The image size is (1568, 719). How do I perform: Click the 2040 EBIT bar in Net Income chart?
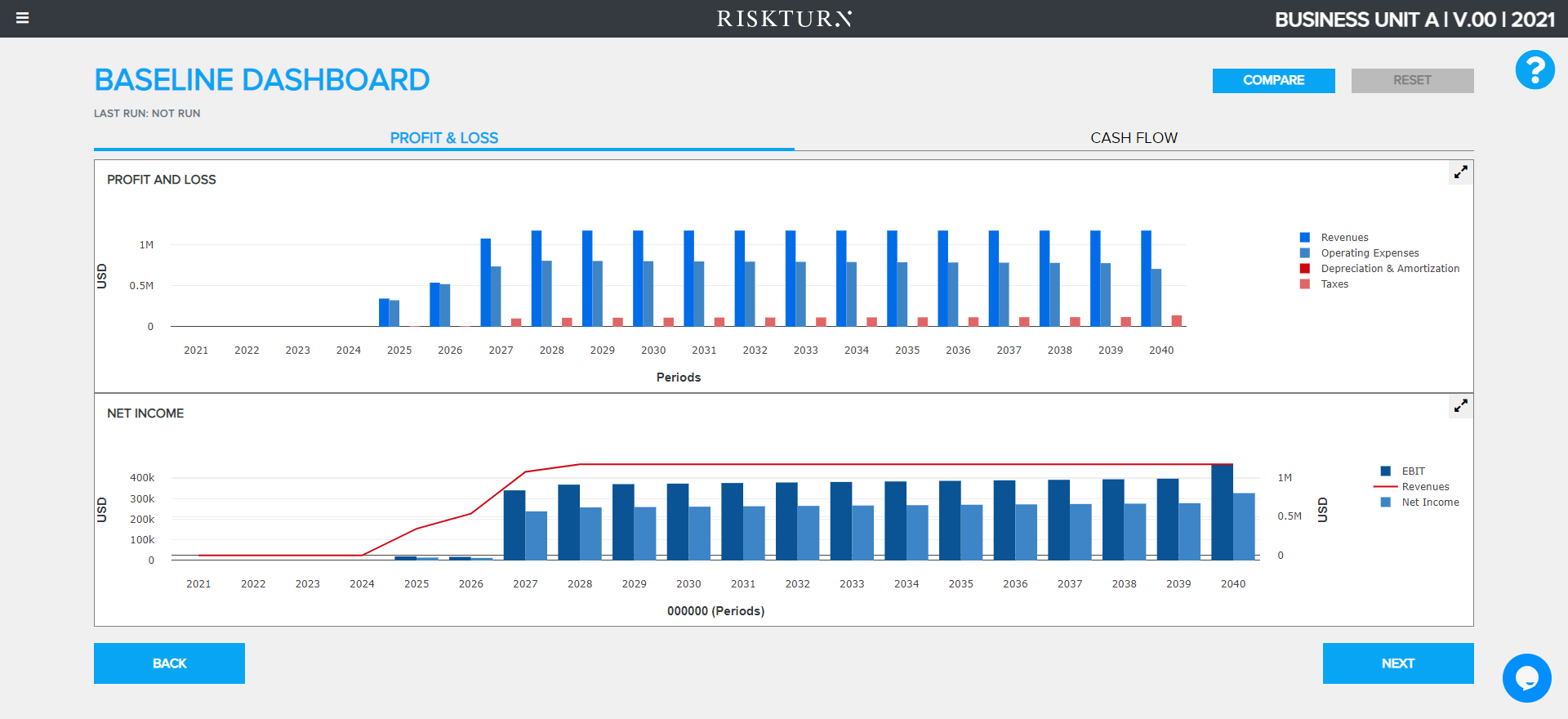1222,512
